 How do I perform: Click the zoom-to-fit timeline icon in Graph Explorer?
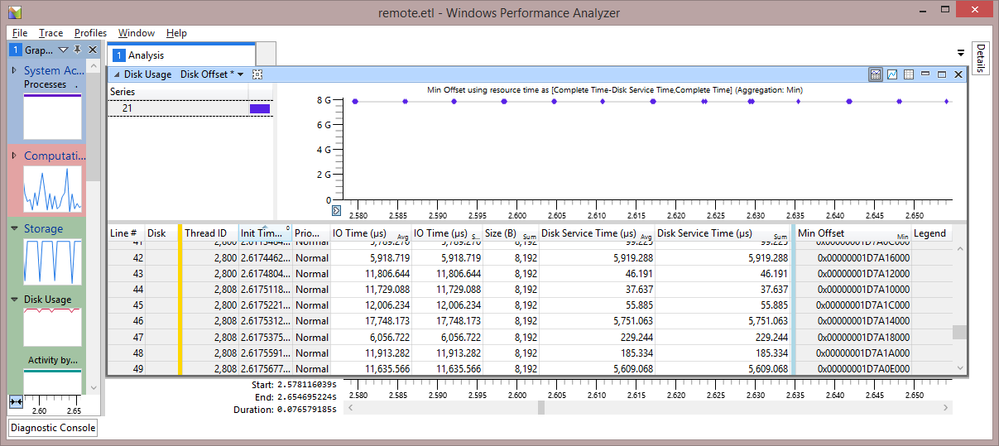click(16, 401)
